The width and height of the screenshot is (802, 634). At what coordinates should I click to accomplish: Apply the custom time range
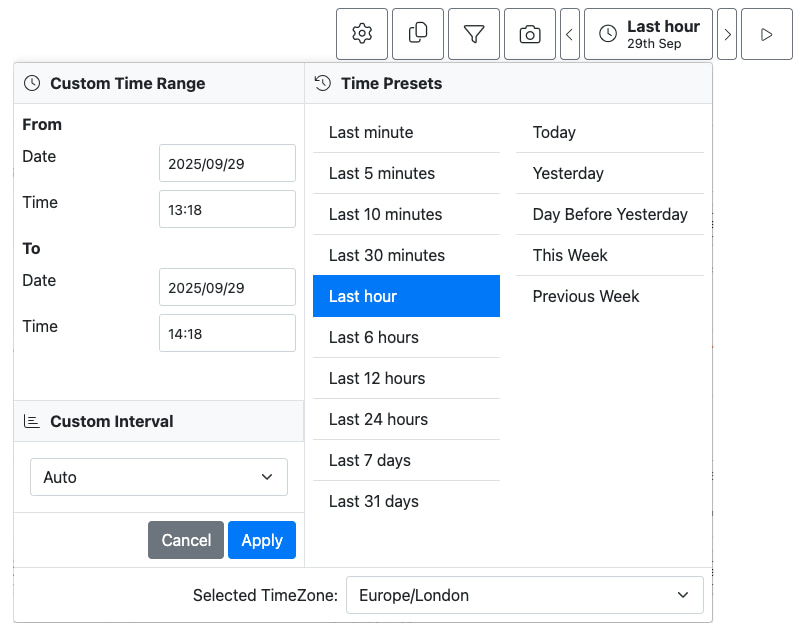pos(261,540)
